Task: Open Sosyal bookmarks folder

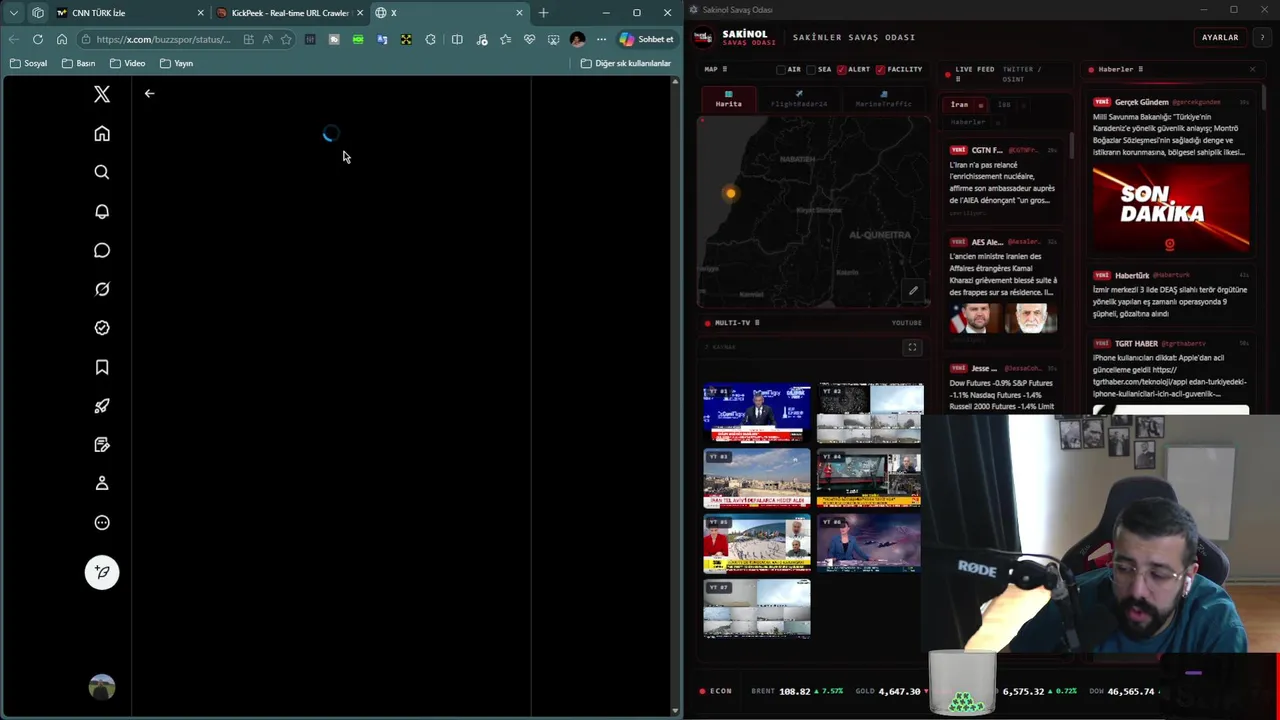Action: pyautogui.click(x=28, y=63)
